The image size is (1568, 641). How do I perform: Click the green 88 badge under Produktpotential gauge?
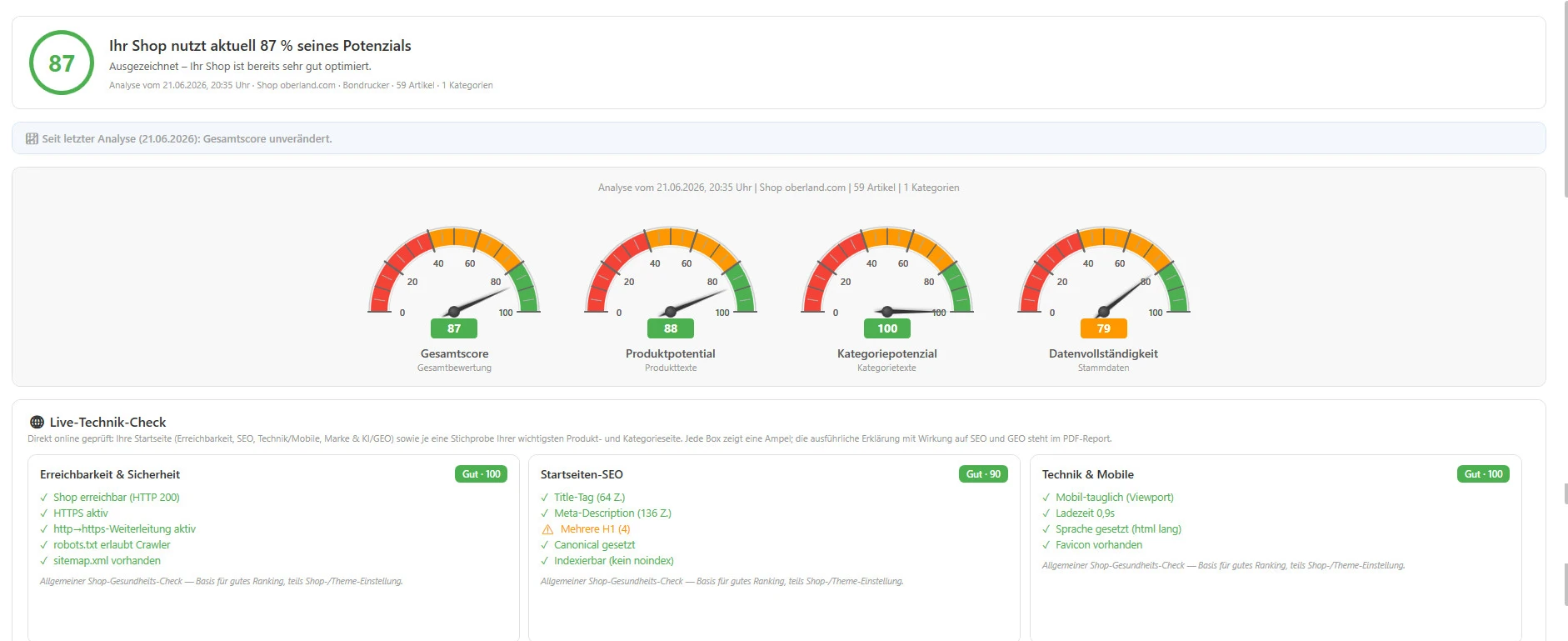(671, 328)
